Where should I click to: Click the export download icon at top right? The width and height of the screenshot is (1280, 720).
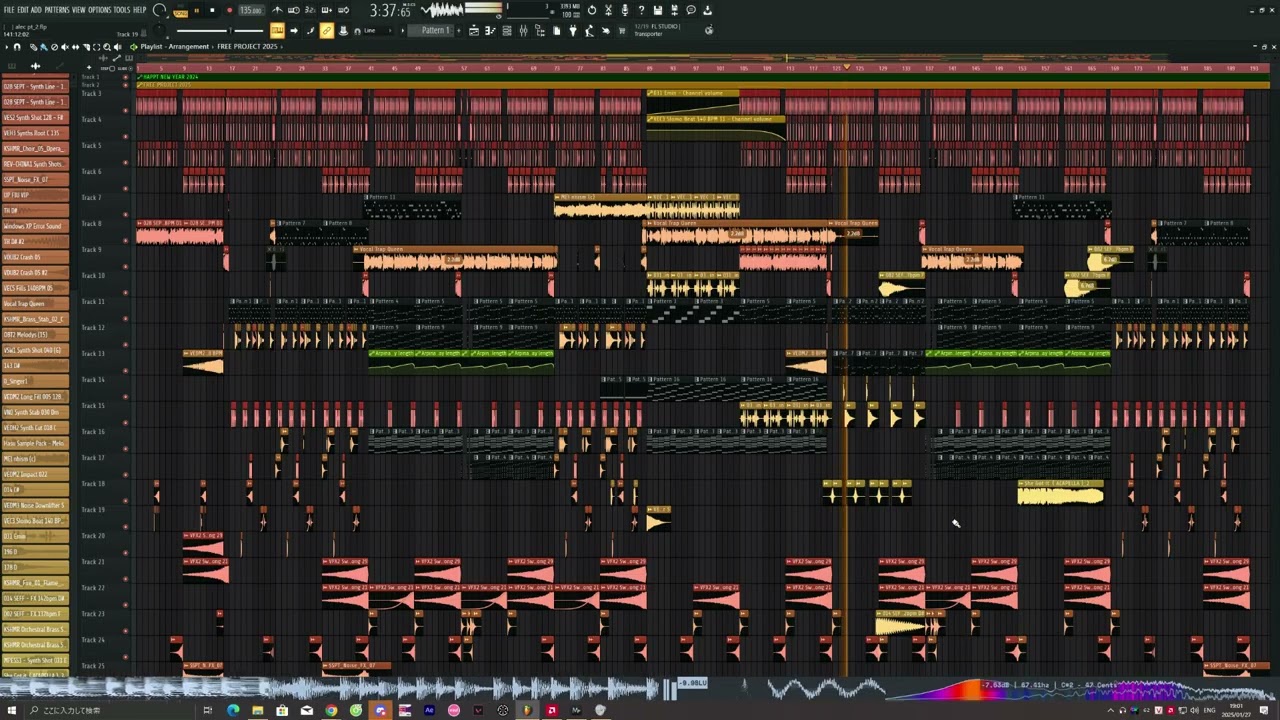point(707,10)
